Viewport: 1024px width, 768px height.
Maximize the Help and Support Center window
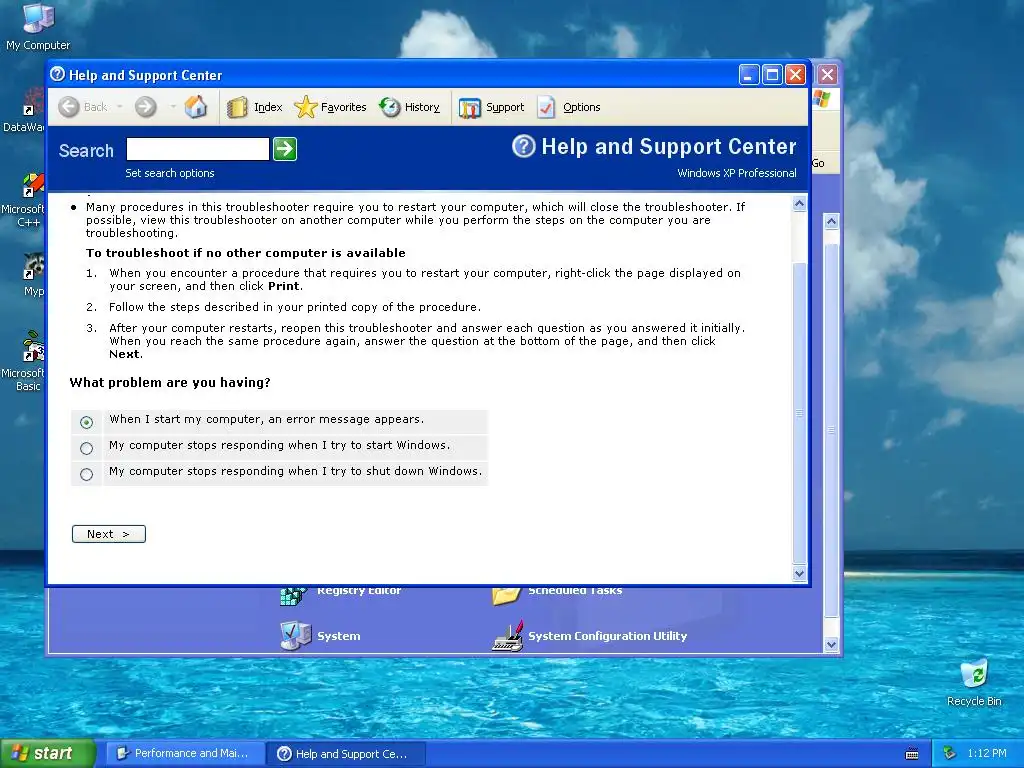tap(772, 74)
